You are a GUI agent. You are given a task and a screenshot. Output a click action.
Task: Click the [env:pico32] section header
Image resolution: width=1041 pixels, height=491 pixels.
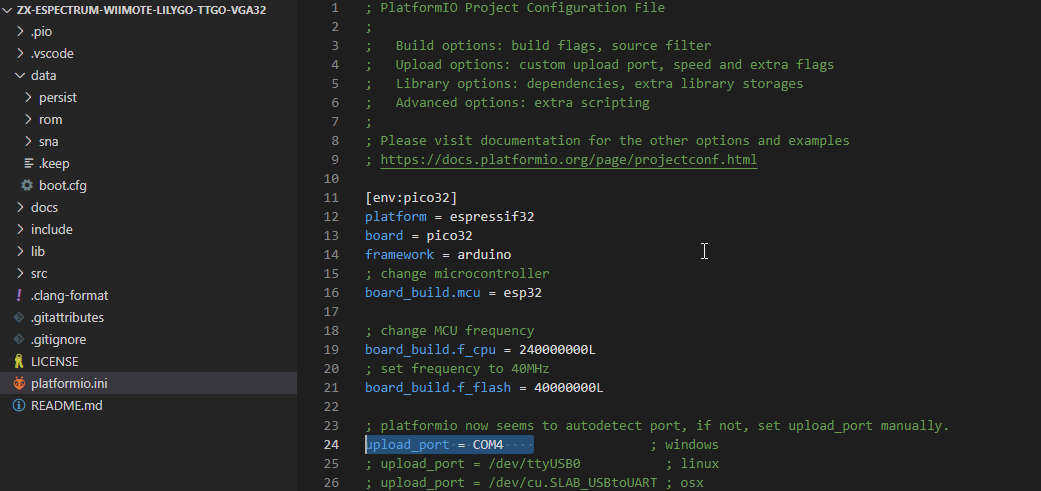click(412, 198)
